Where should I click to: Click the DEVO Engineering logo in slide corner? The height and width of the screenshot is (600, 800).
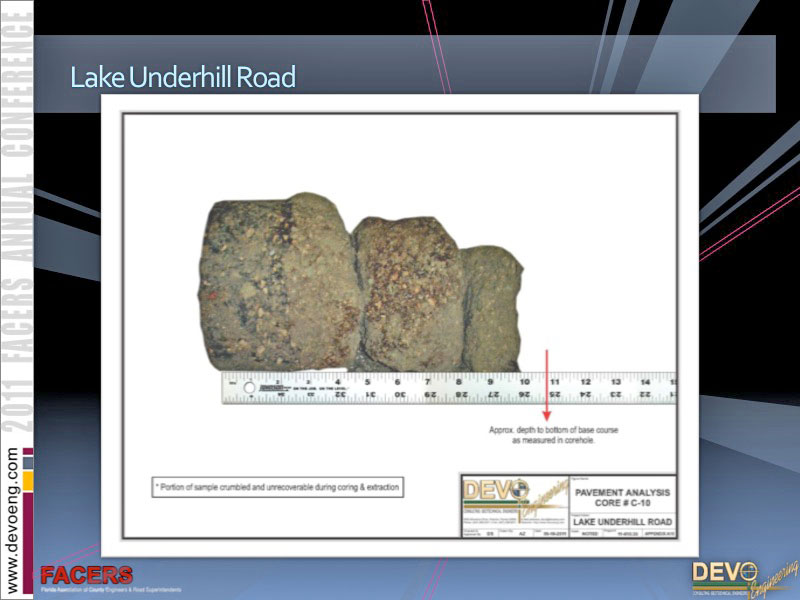pos(738,577)
